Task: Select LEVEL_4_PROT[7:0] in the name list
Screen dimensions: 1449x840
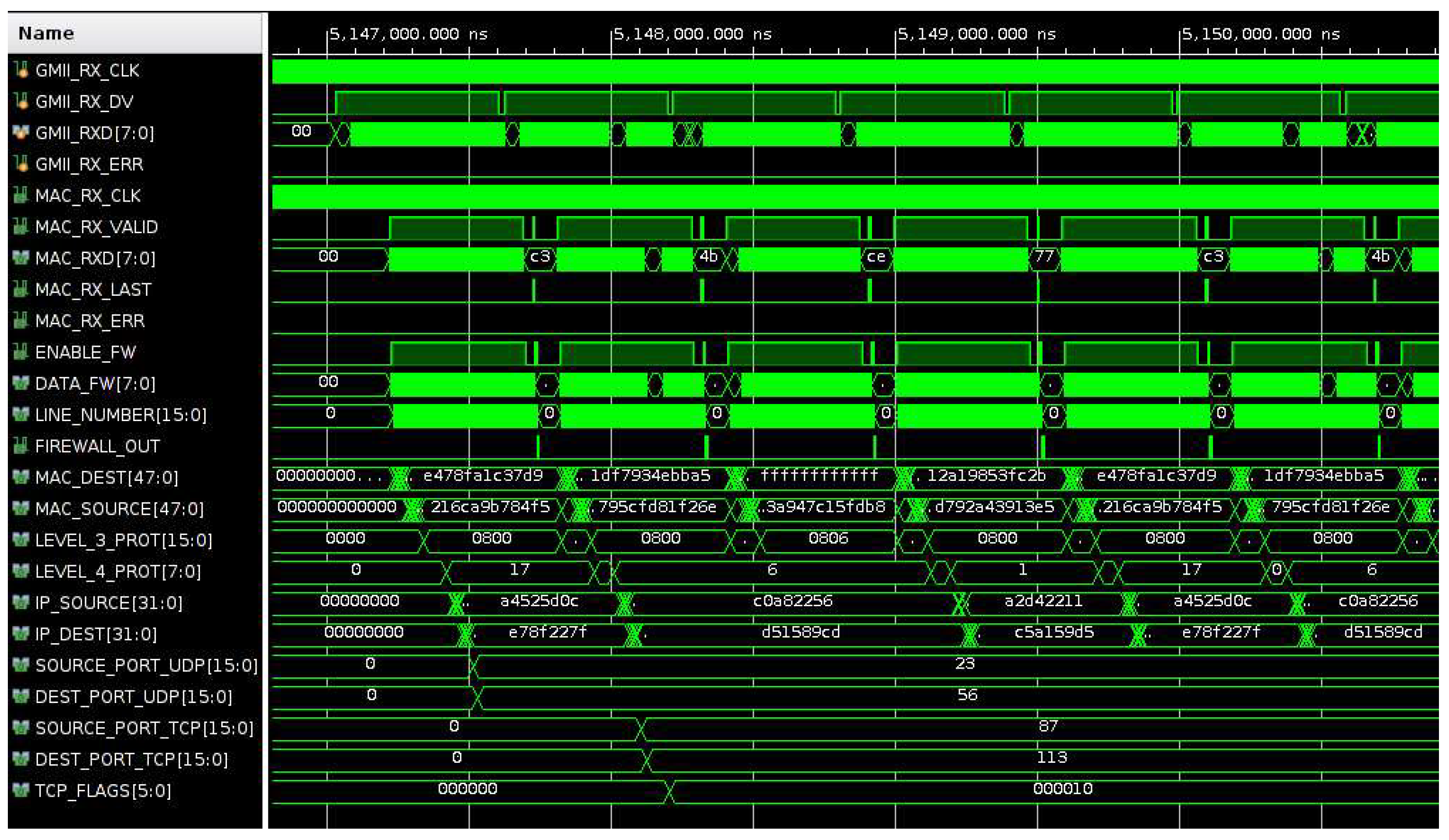Action: 118,571
